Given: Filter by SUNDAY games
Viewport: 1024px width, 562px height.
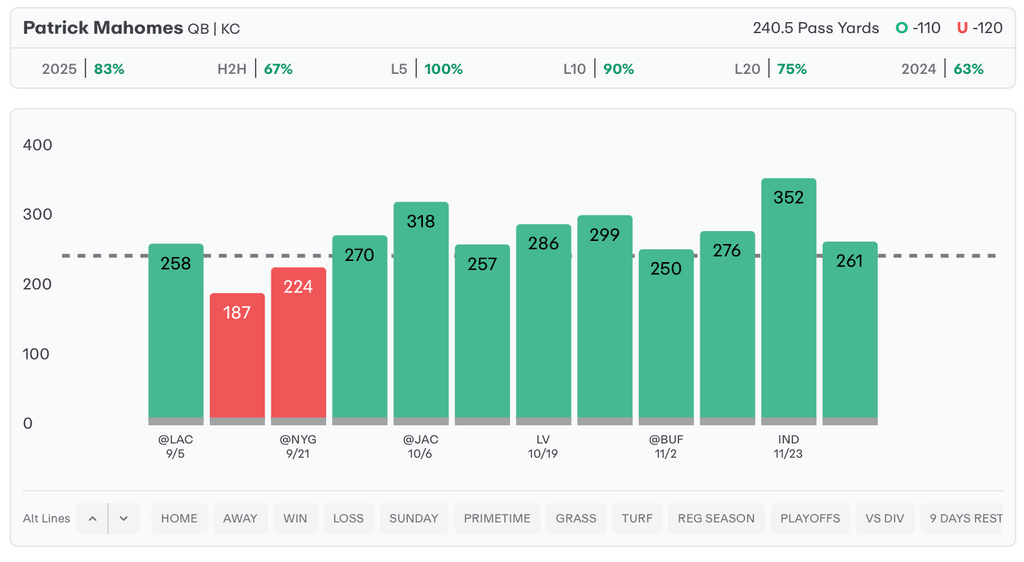Looking at the screenshot, I should (414, 518).
